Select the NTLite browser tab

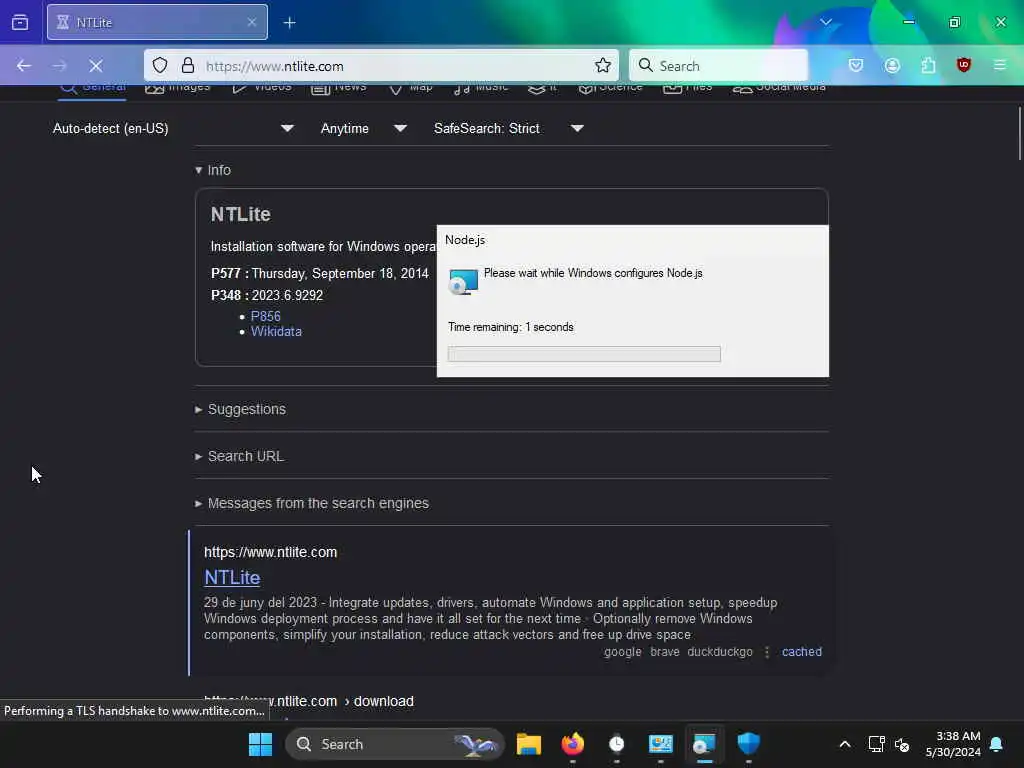click(157, 22)
